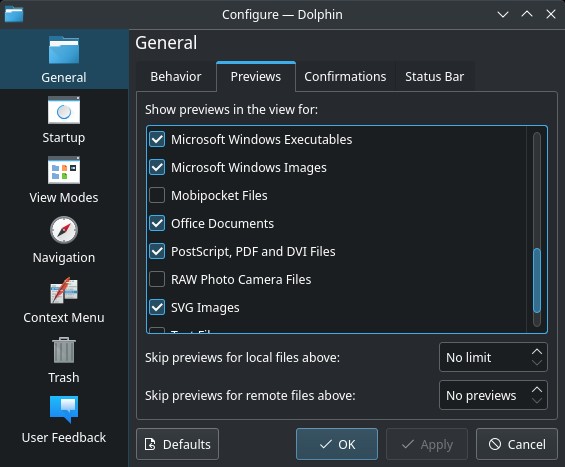The height and width of the screenshot is (467, 565).
Task: Click the preview list scrollbar handle
Action: 537,280
